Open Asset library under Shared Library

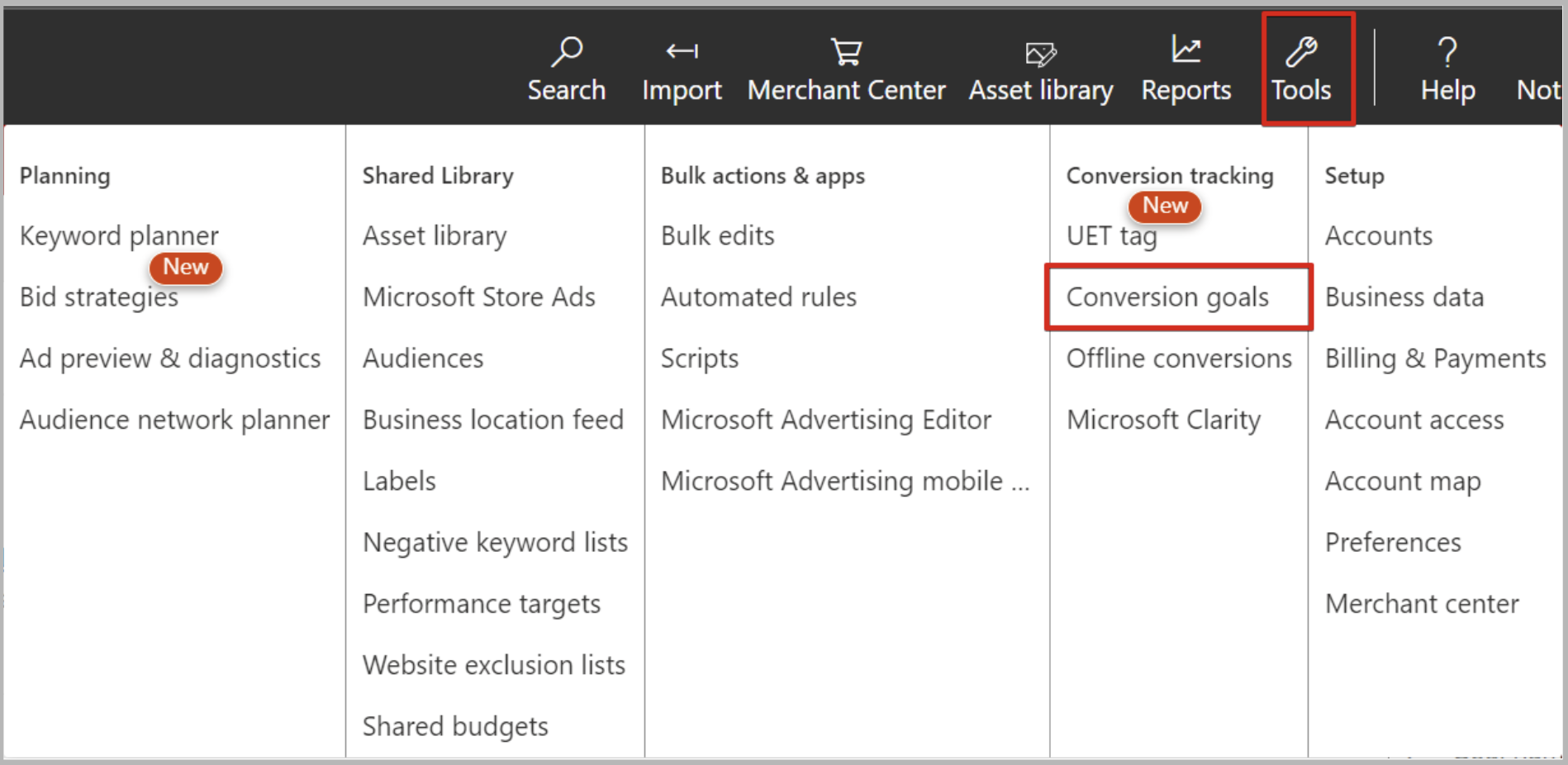[435, 236]
